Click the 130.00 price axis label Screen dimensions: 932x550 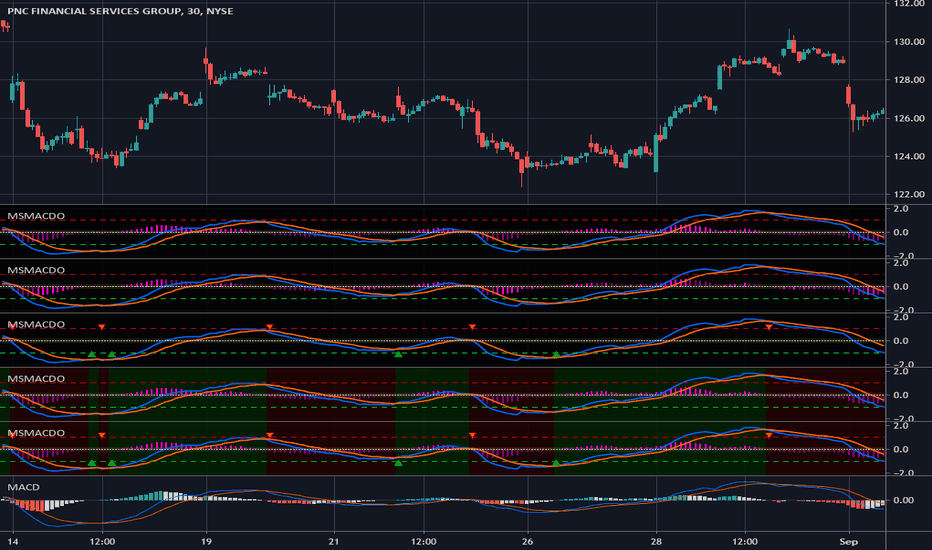point(909,42)
